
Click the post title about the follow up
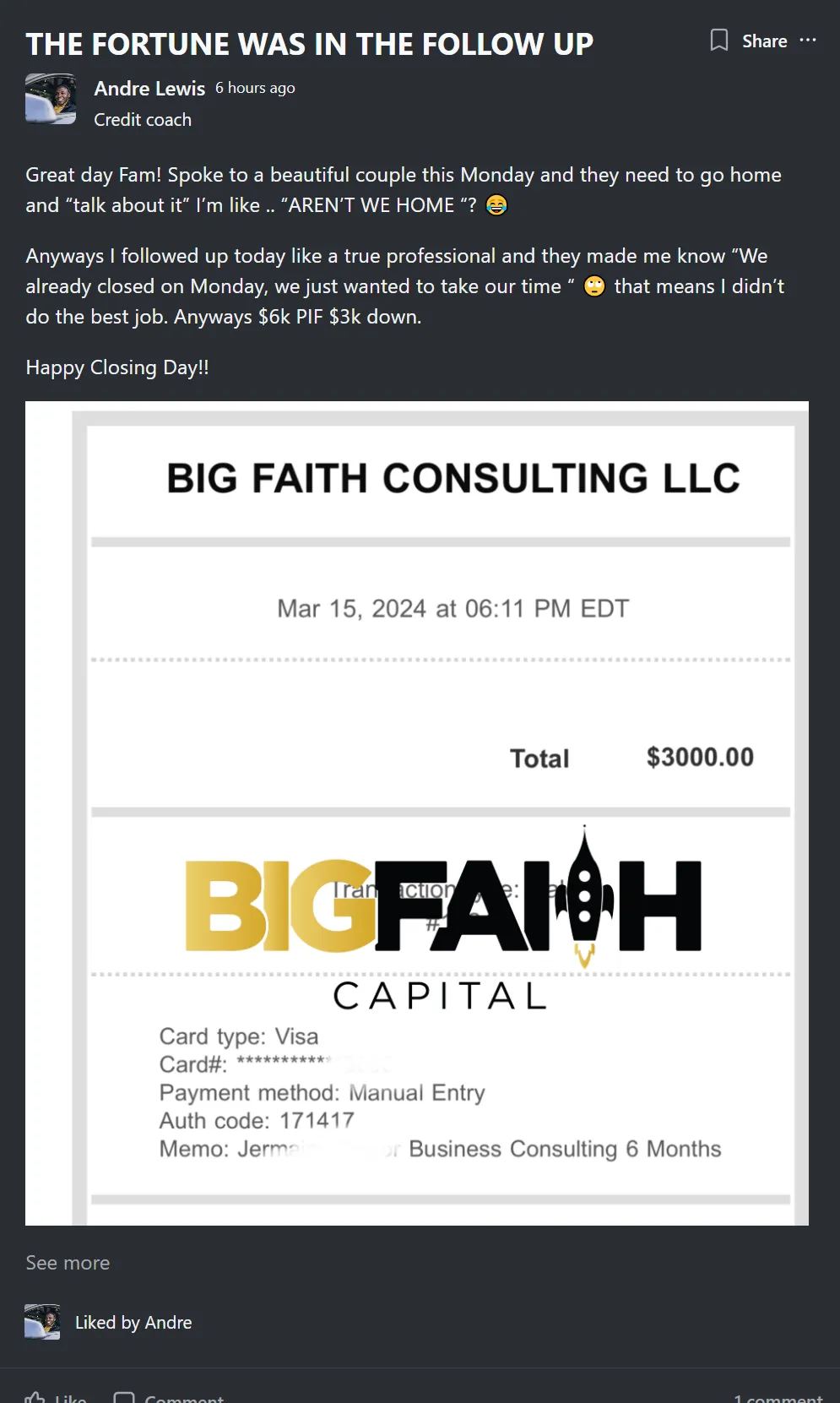[x=310, y=44]
